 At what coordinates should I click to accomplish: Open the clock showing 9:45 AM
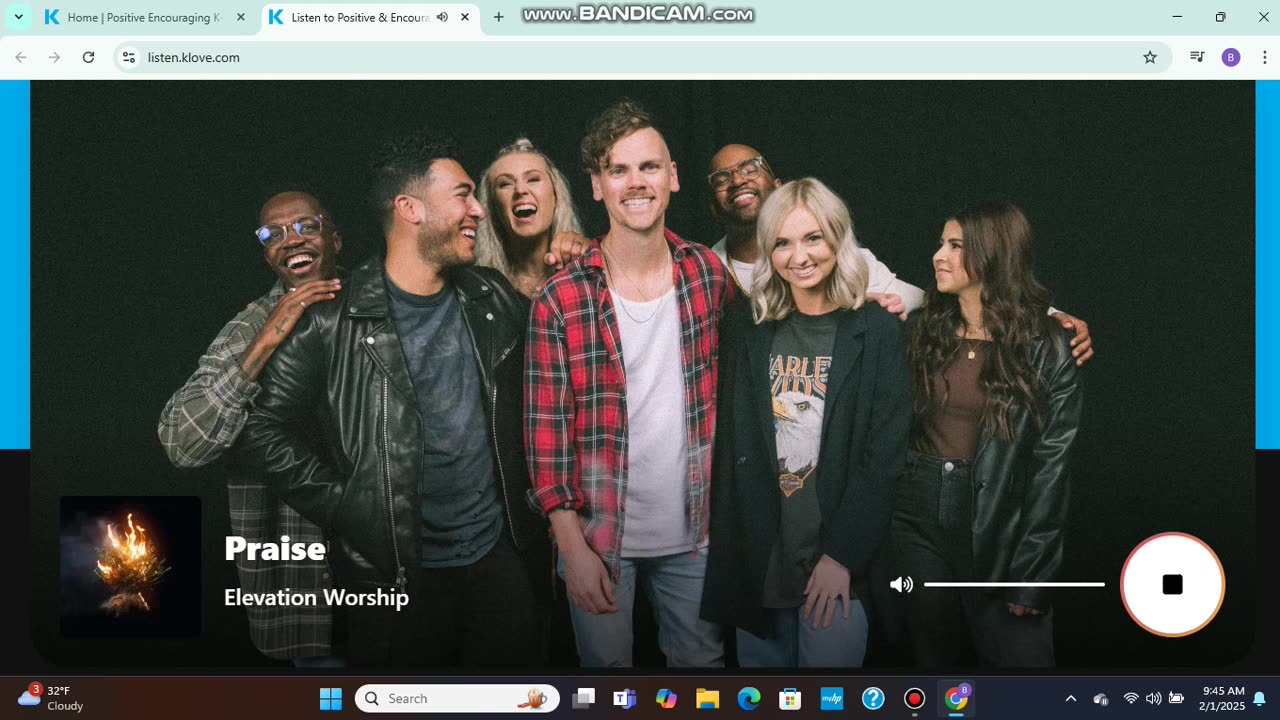pyautogui.click(x=1223, y=698)
